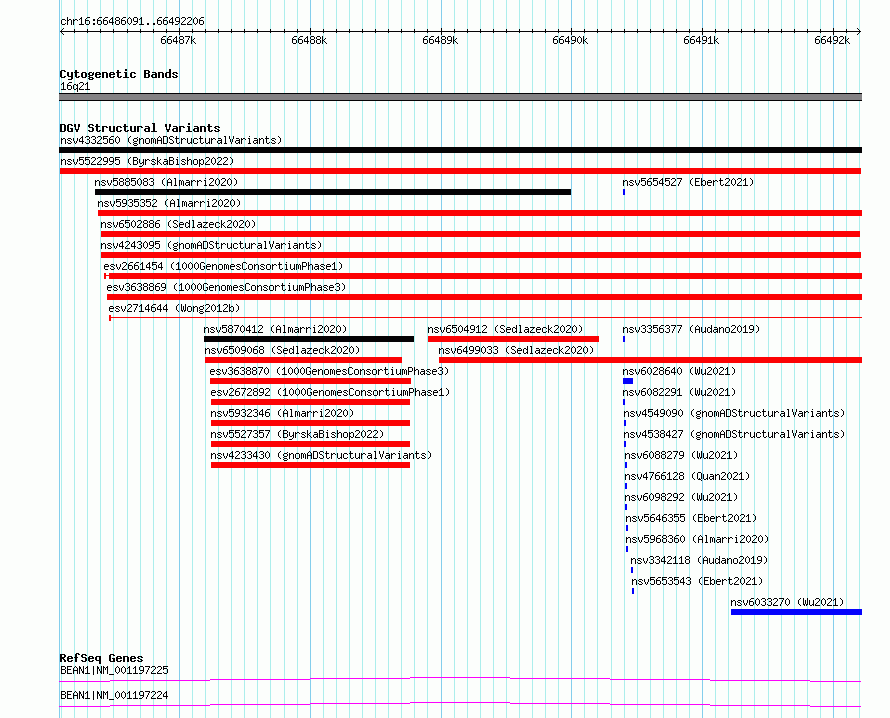Click the red bar under nsv4233430
Screen dimensions: 890x718
pos(310,465)
